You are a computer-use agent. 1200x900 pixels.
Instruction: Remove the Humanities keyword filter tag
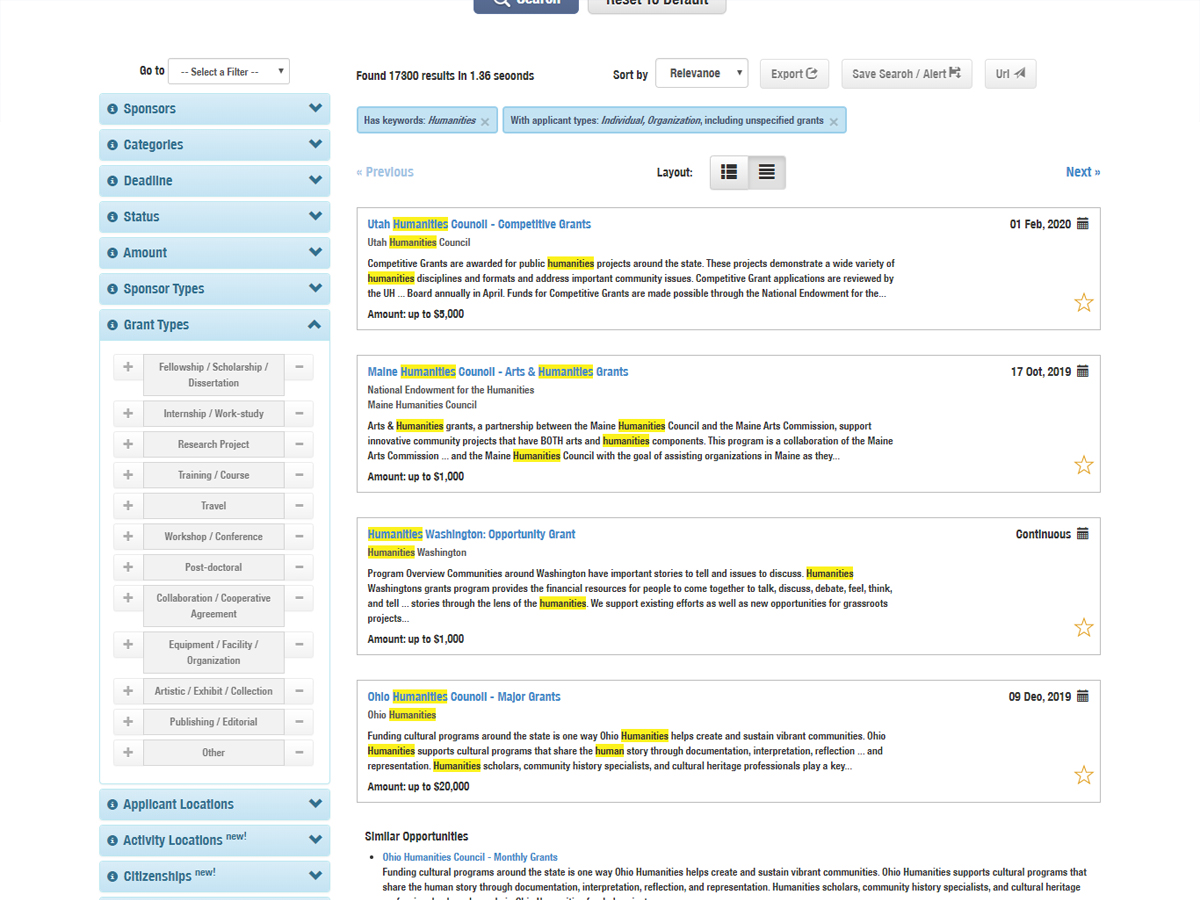tap(485, 121)
